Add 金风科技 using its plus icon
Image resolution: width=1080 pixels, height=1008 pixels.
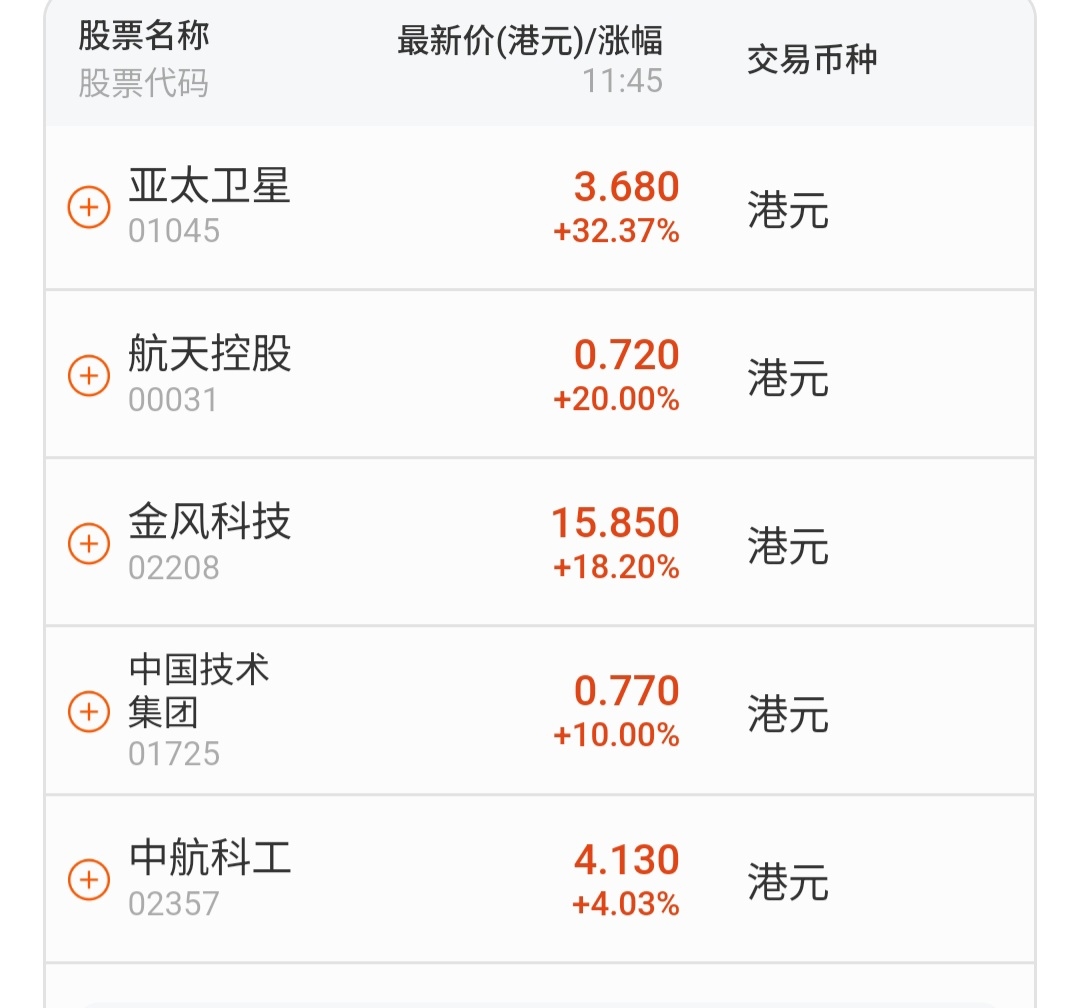(89, 544)
